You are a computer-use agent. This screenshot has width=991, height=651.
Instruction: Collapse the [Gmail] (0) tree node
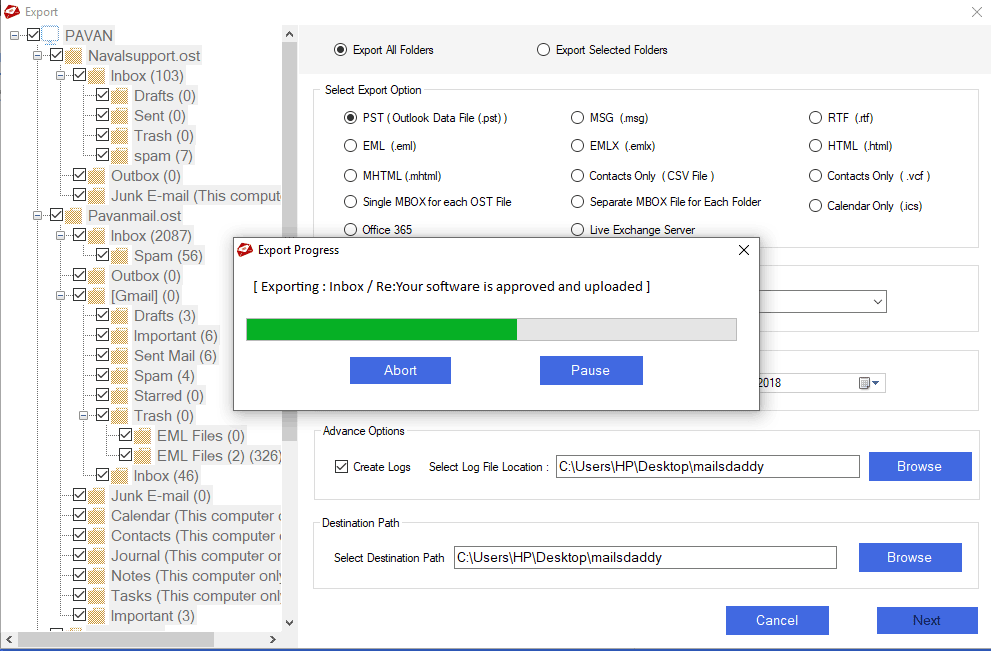61,296
